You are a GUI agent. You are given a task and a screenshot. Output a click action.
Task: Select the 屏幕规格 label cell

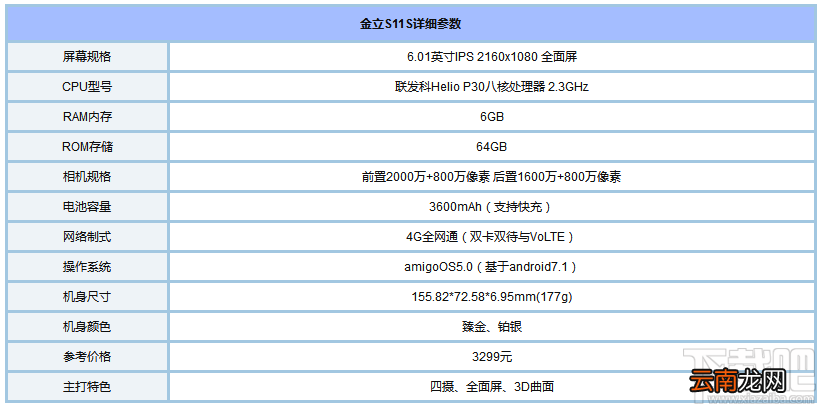[87, 57]
